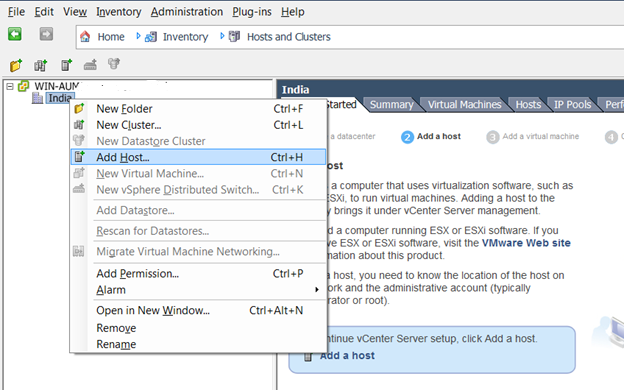This screenshot has height=390, width=624.
Task: Open the Inventory menu
Action: pos(119,12)
